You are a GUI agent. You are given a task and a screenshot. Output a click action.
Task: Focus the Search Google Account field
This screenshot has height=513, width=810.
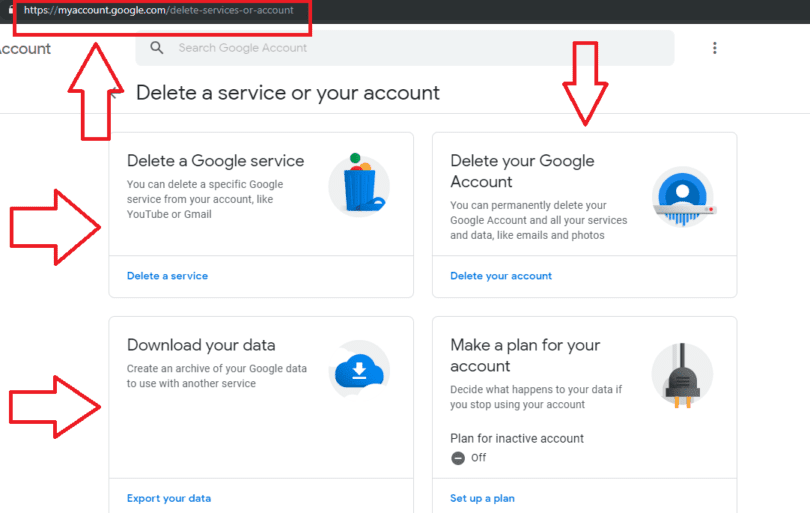(x=404, y=48)
